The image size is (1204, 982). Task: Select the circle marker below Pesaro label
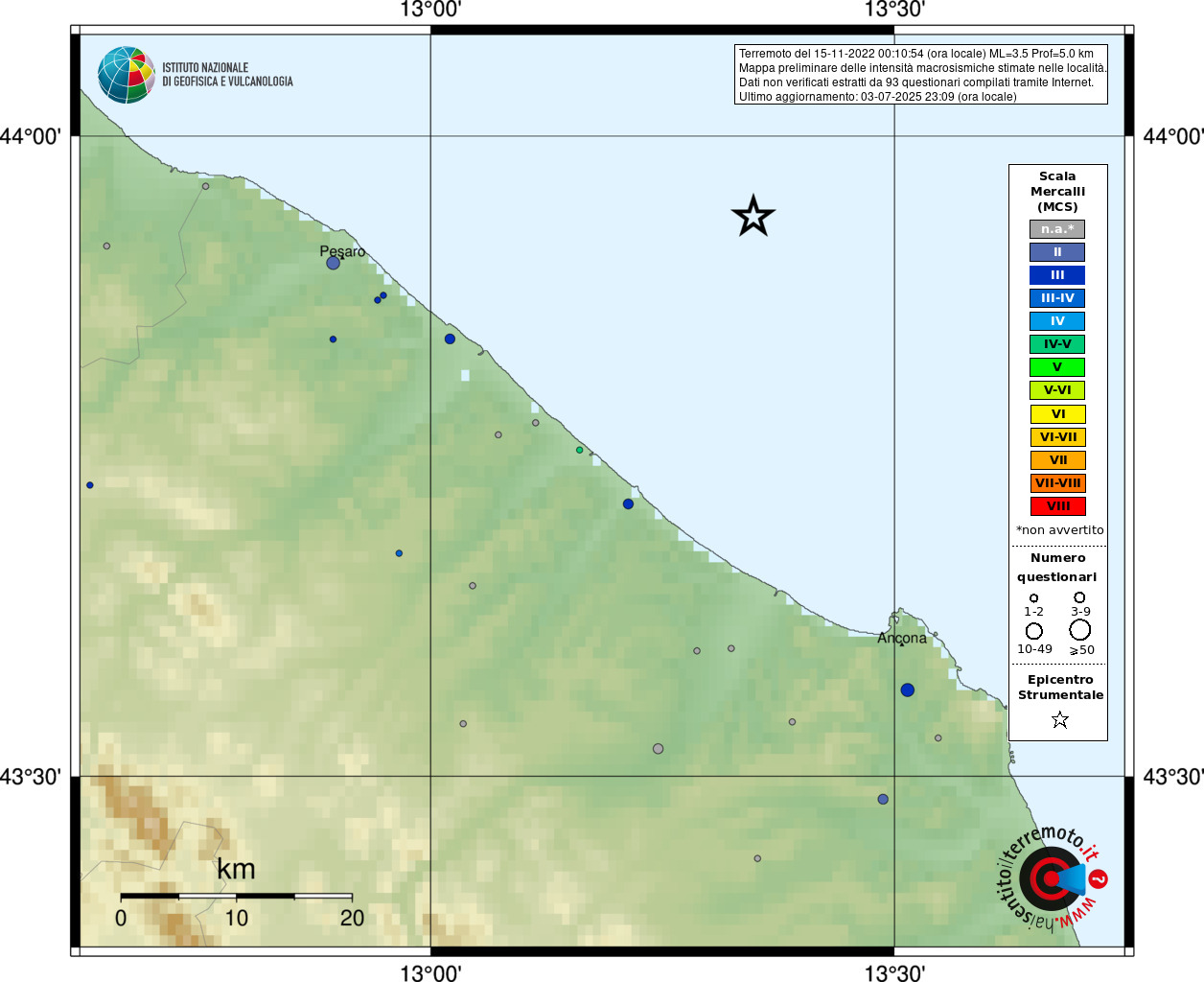pyautogui.click(x=333, y=263)
